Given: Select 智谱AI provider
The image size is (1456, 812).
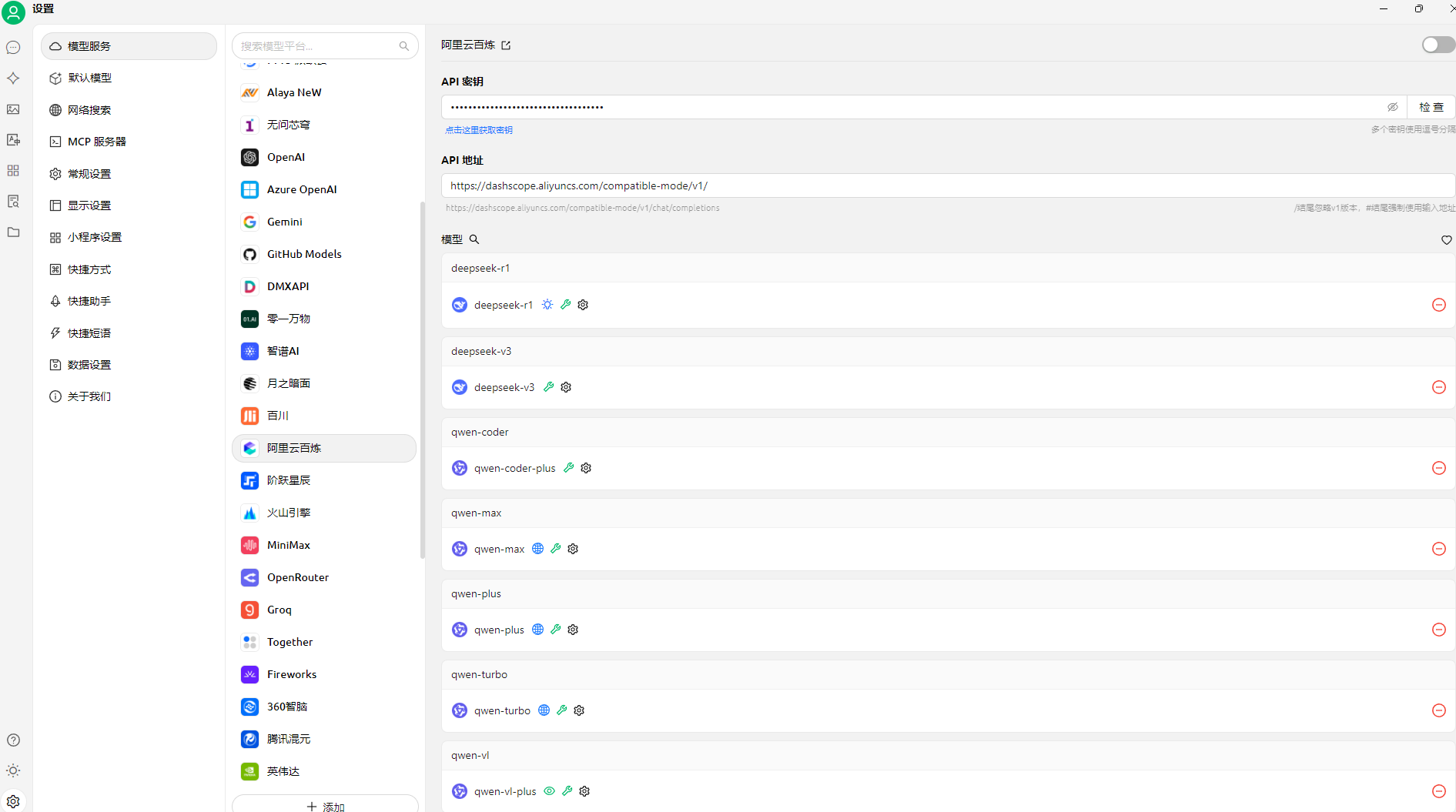Looking at the screenshot, I should tap(324, 351).
